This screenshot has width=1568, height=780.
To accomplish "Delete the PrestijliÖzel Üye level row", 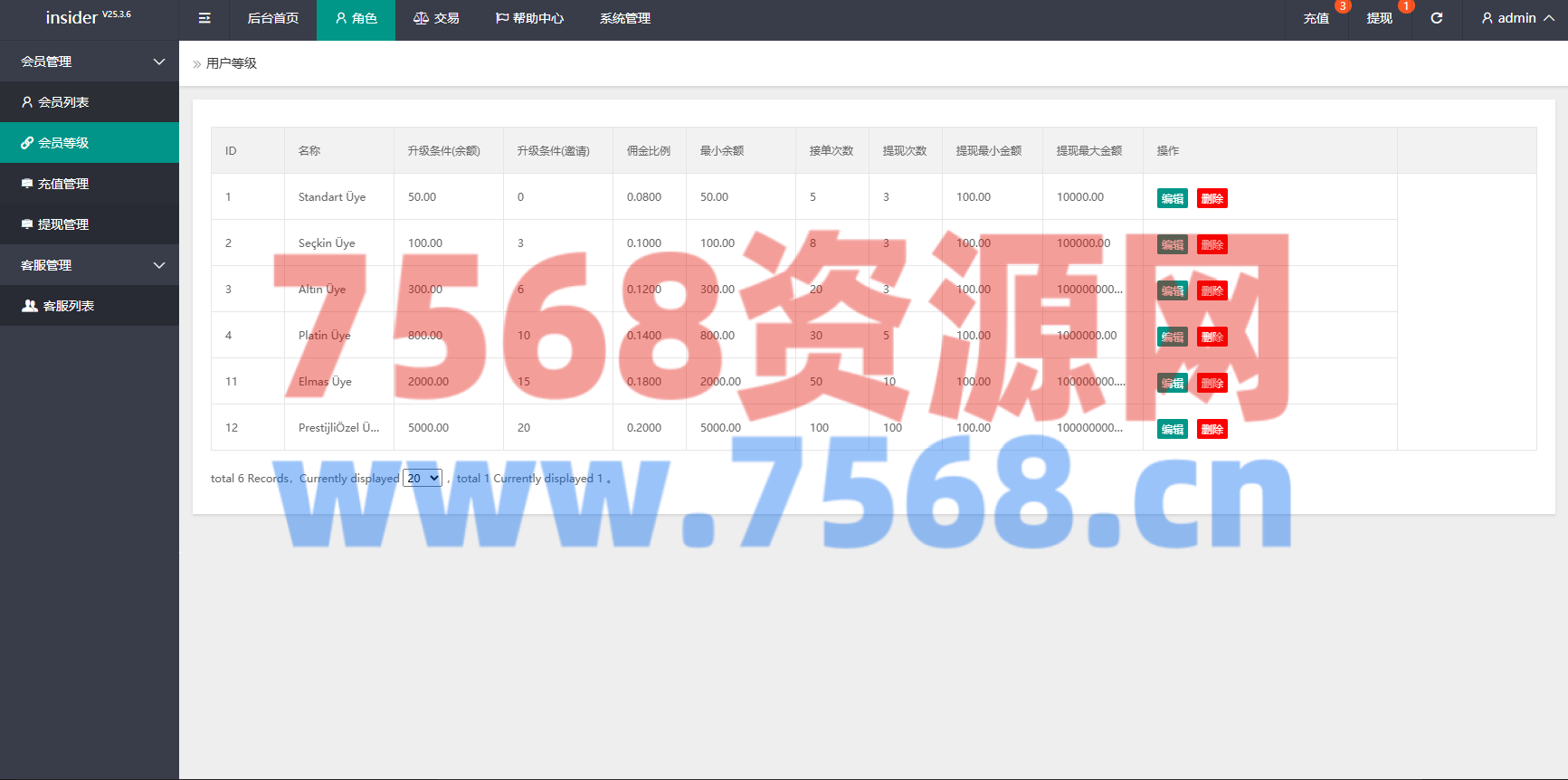I will (x=1212, y=430).
